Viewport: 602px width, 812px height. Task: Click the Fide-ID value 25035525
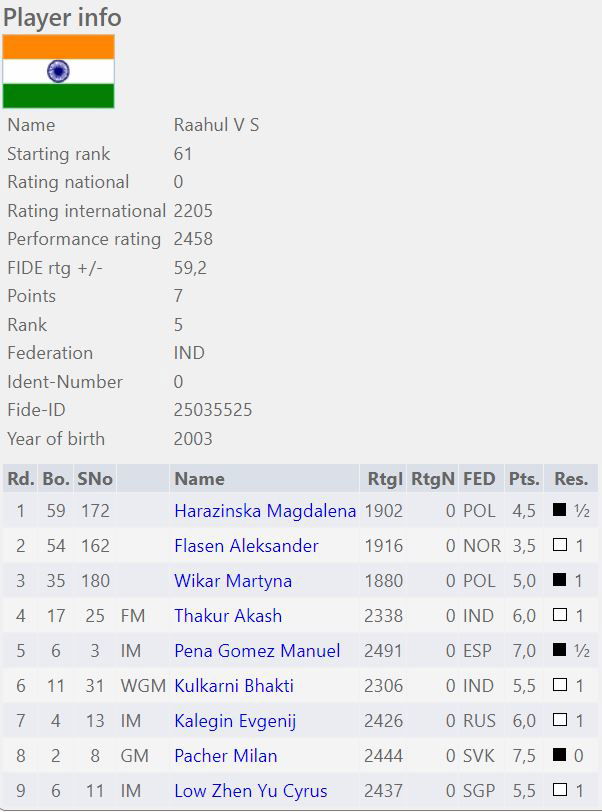tap(213, 410)
